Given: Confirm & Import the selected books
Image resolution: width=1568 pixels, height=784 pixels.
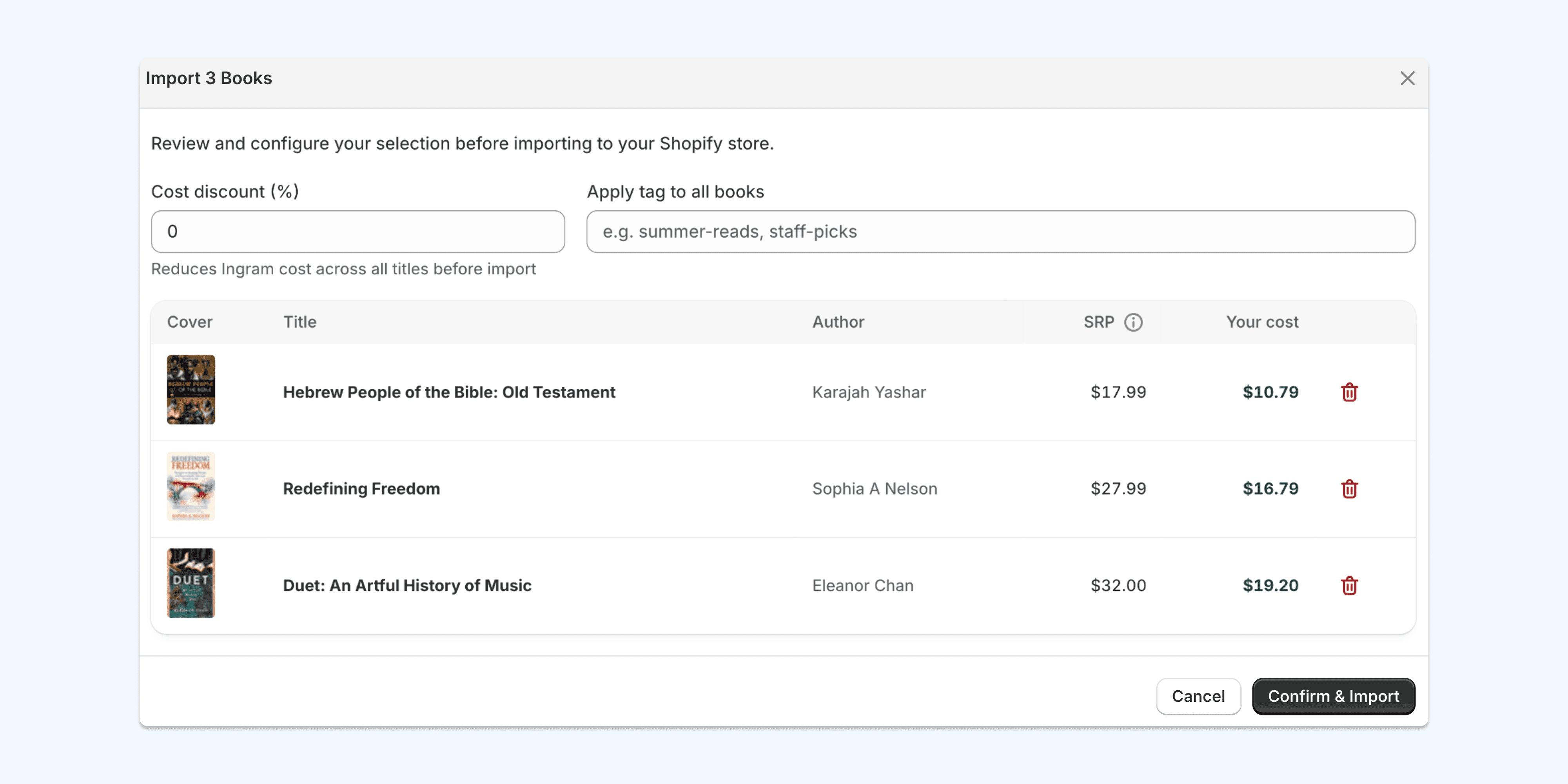Looking at the screenshot, I should pyautogui.click(x=1334, y=696).
